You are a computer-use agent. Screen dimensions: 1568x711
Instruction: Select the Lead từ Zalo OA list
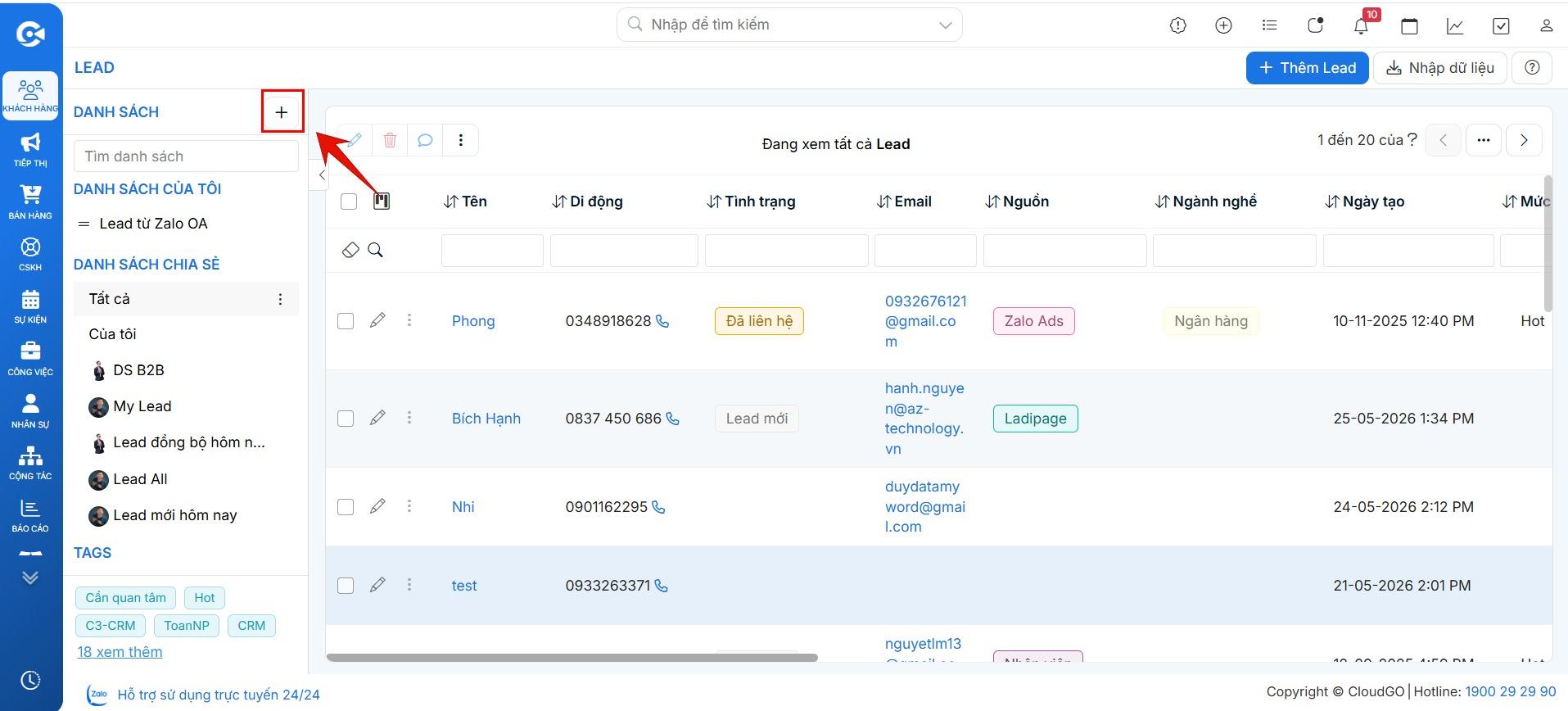pos(153,224)
